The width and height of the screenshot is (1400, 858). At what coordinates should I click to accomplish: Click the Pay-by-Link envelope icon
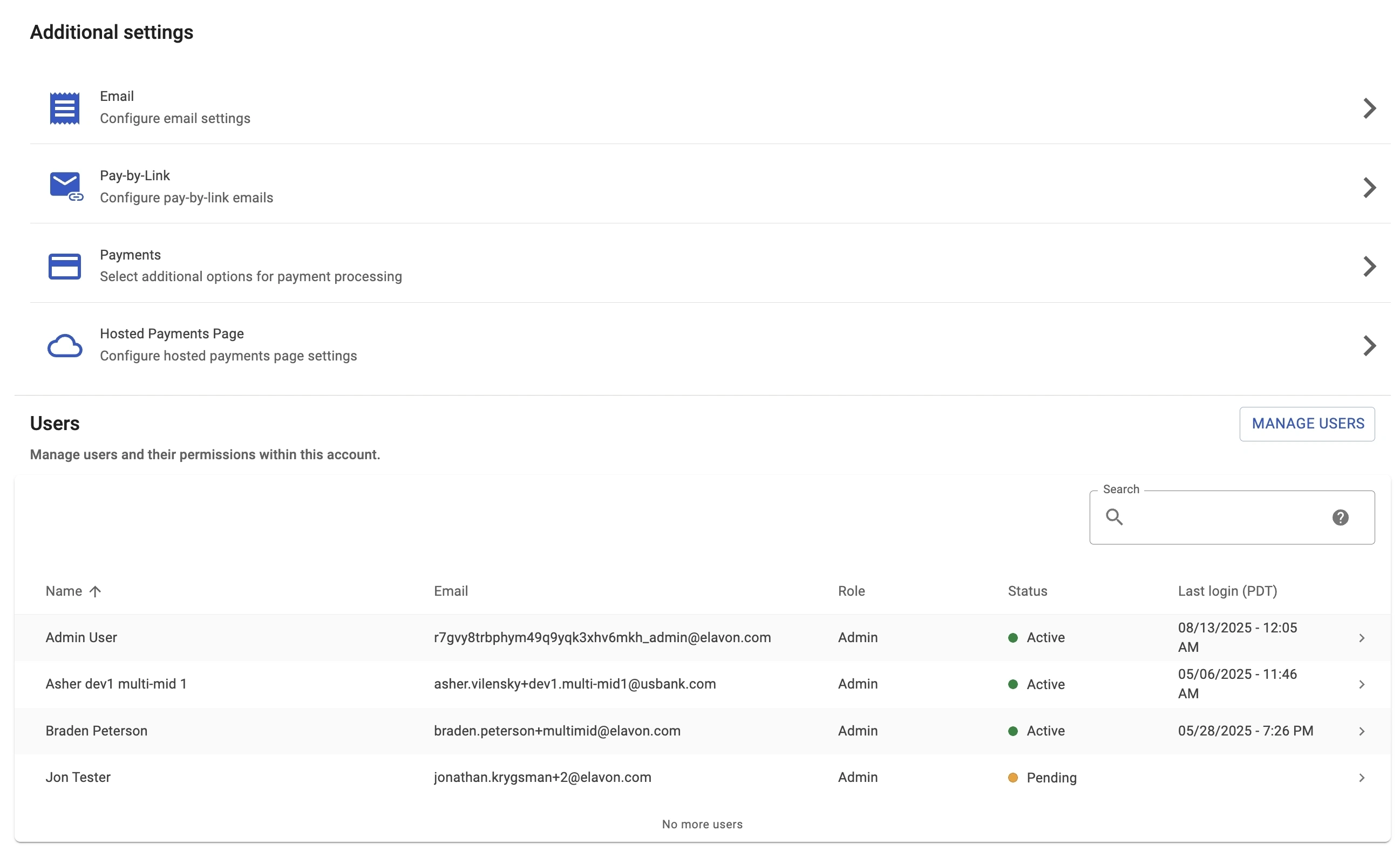(65, 186)
